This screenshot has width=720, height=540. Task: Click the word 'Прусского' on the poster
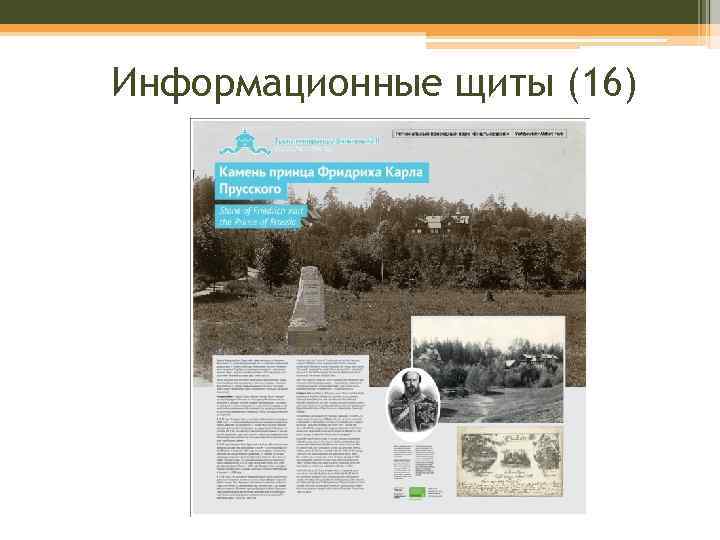250,189
